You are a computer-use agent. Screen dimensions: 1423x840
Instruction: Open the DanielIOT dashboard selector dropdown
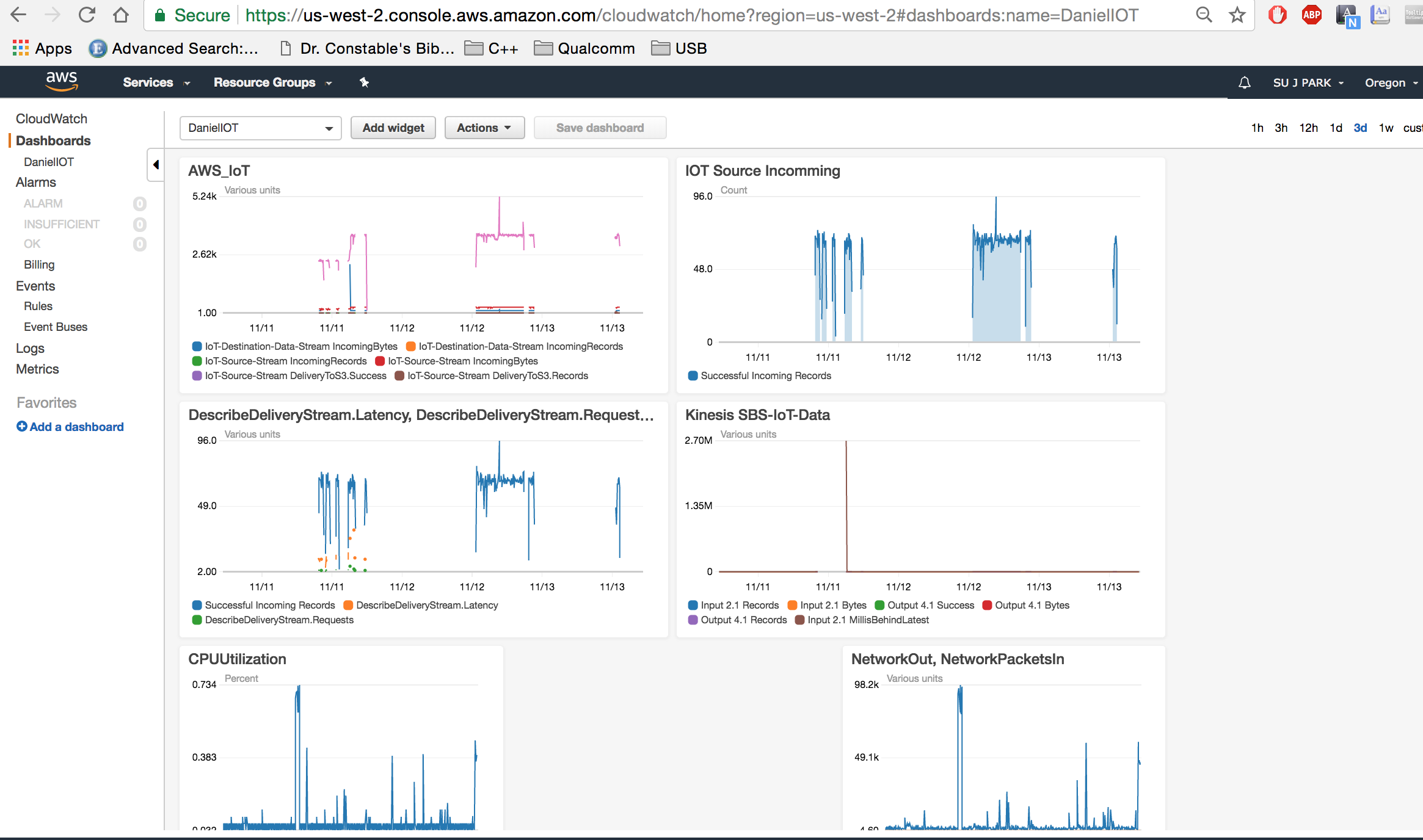point(260,128)
